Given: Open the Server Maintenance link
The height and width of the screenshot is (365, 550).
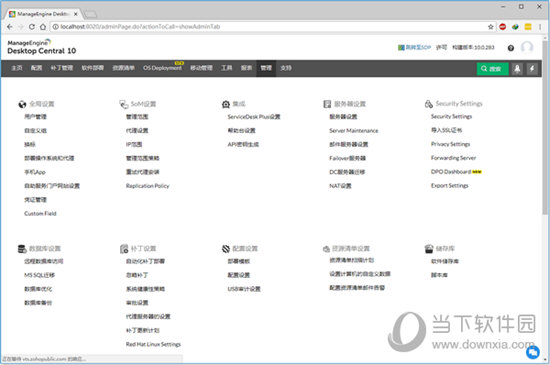Looking at the screenshot, I should tap(354, 131).
